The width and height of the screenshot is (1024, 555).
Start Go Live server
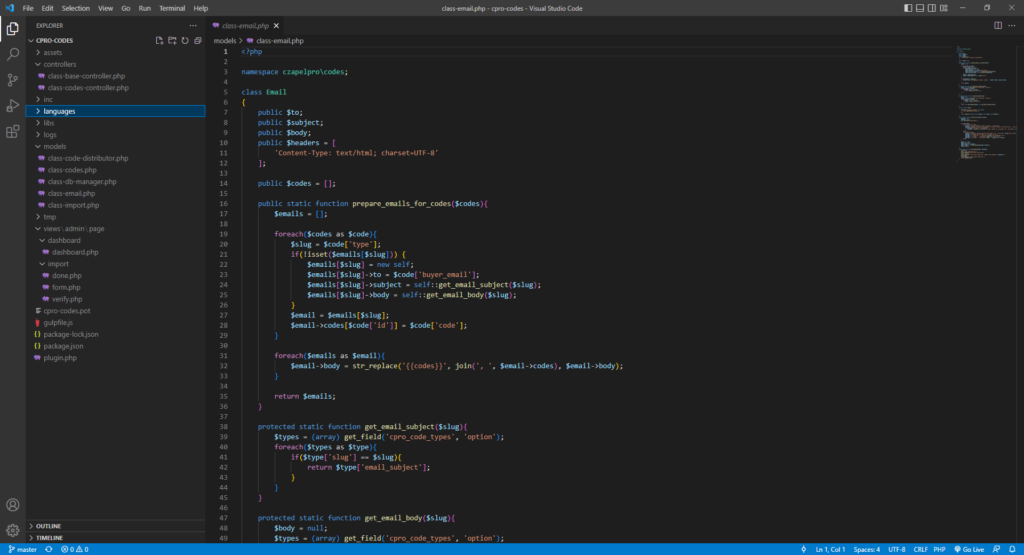point(969,550)
